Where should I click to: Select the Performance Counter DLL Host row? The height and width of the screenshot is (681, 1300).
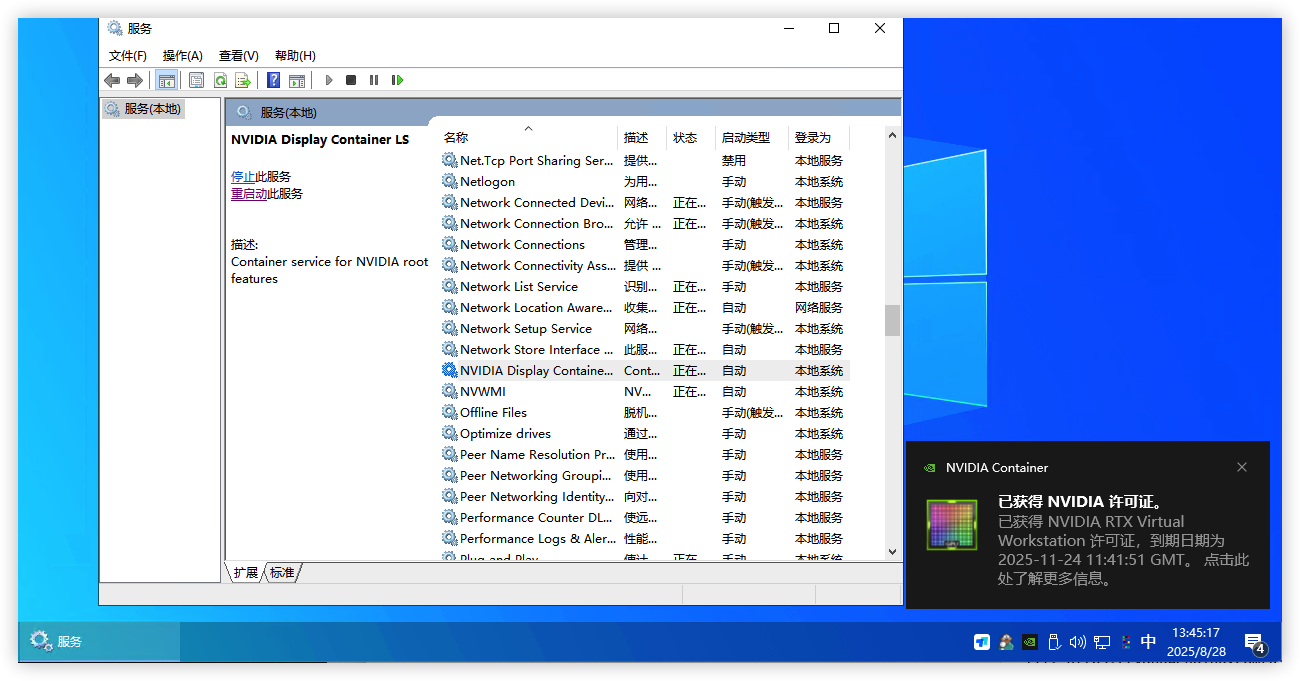click(x=645, y=517)
